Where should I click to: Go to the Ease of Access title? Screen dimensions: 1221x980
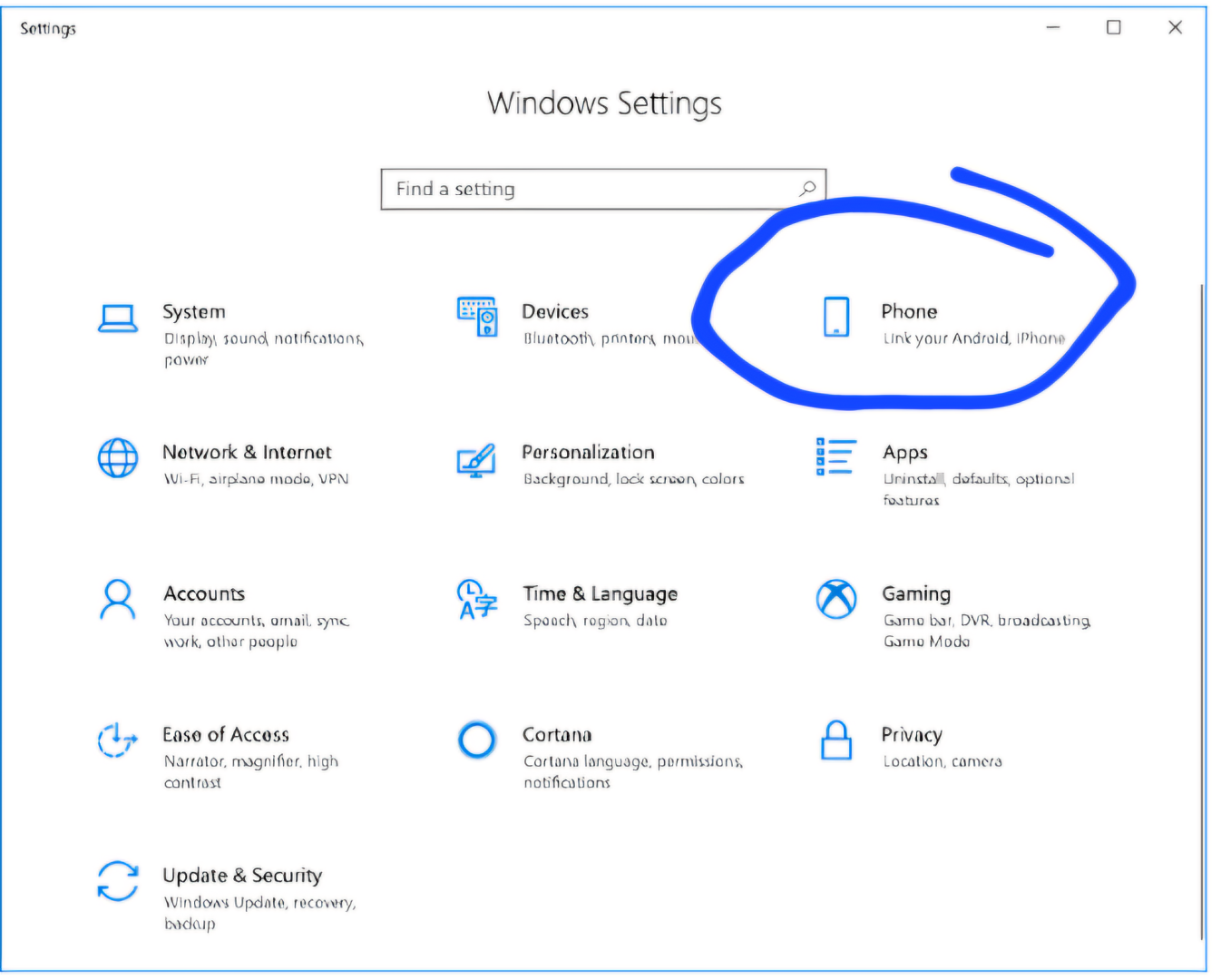coord(226,734)
